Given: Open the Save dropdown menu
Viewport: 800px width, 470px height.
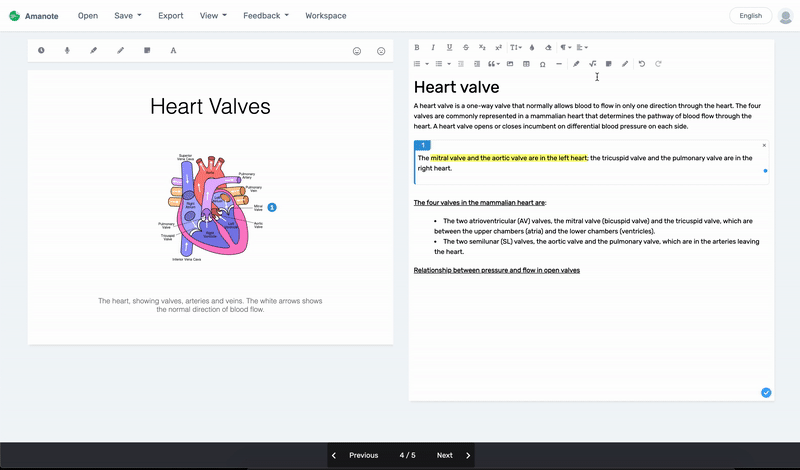Looking at the screenshot, I should (x=127, y=16).
